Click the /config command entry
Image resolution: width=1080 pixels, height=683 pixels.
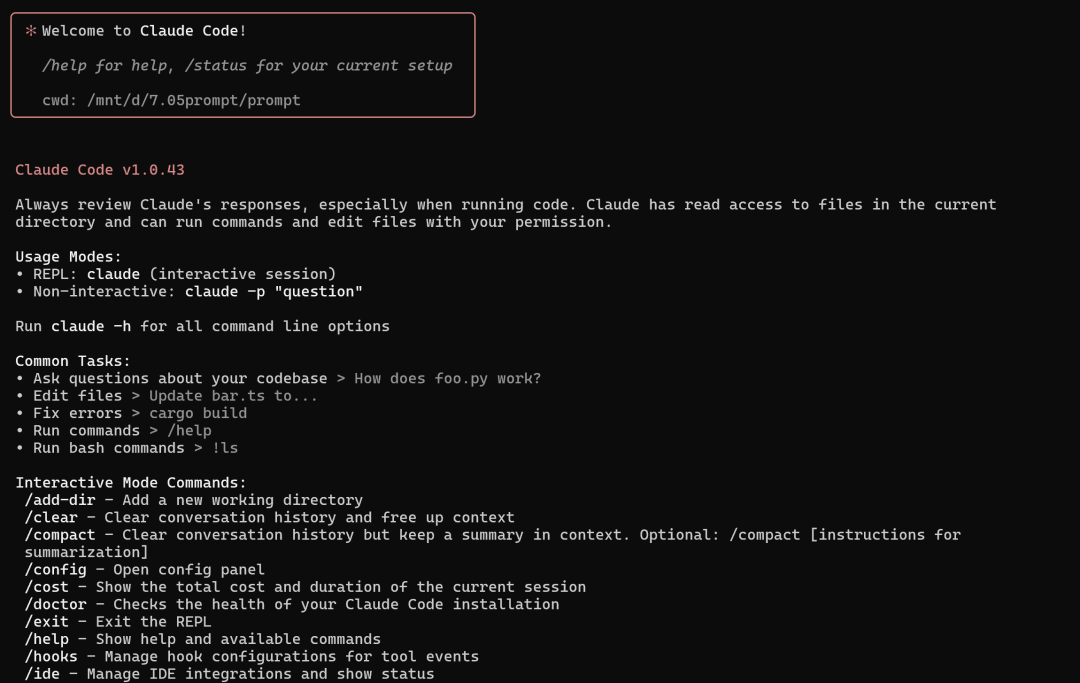coord(56,569)
